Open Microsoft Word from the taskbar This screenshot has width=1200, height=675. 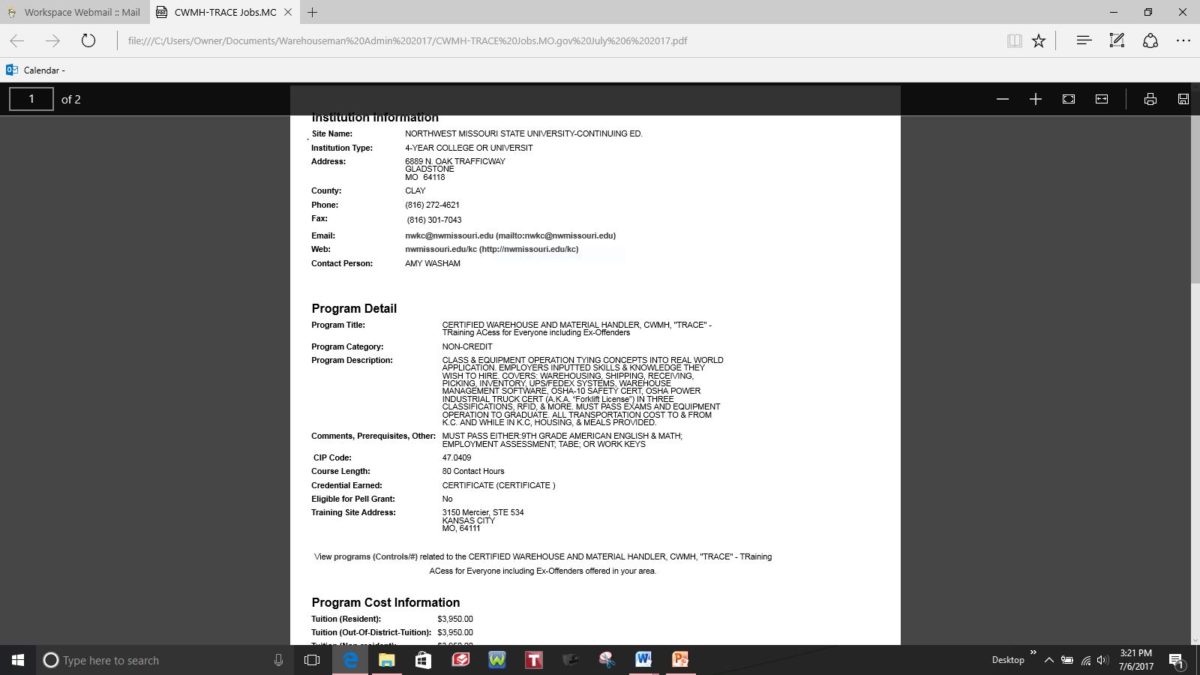tap(643, 660)
